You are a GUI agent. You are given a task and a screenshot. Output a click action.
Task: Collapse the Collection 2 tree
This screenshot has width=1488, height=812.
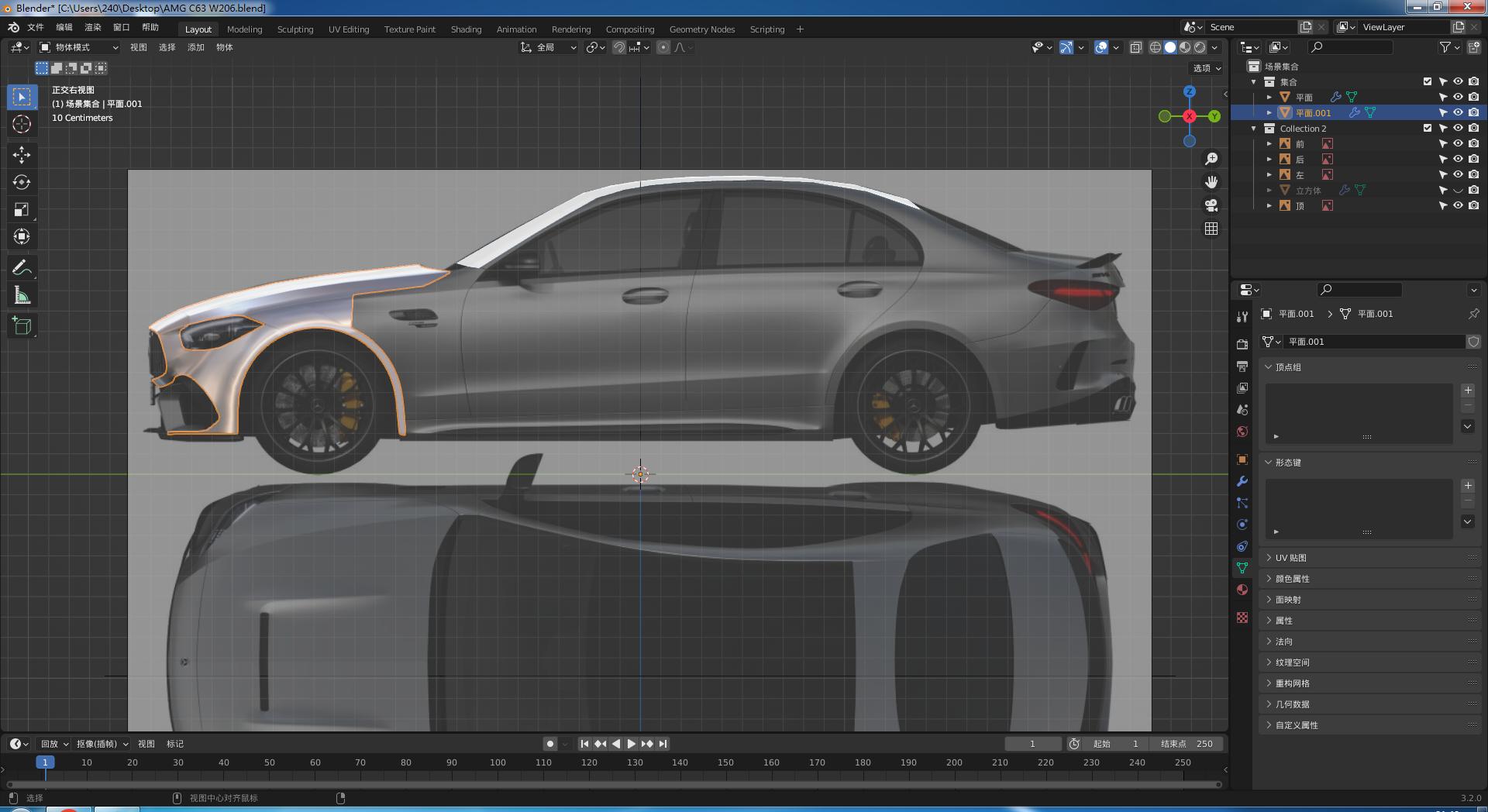point(1254,128)
